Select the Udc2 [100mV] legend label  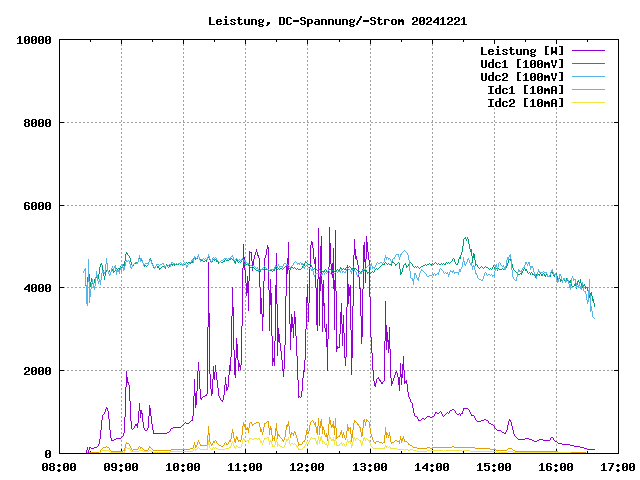click(x=522, y=77)
